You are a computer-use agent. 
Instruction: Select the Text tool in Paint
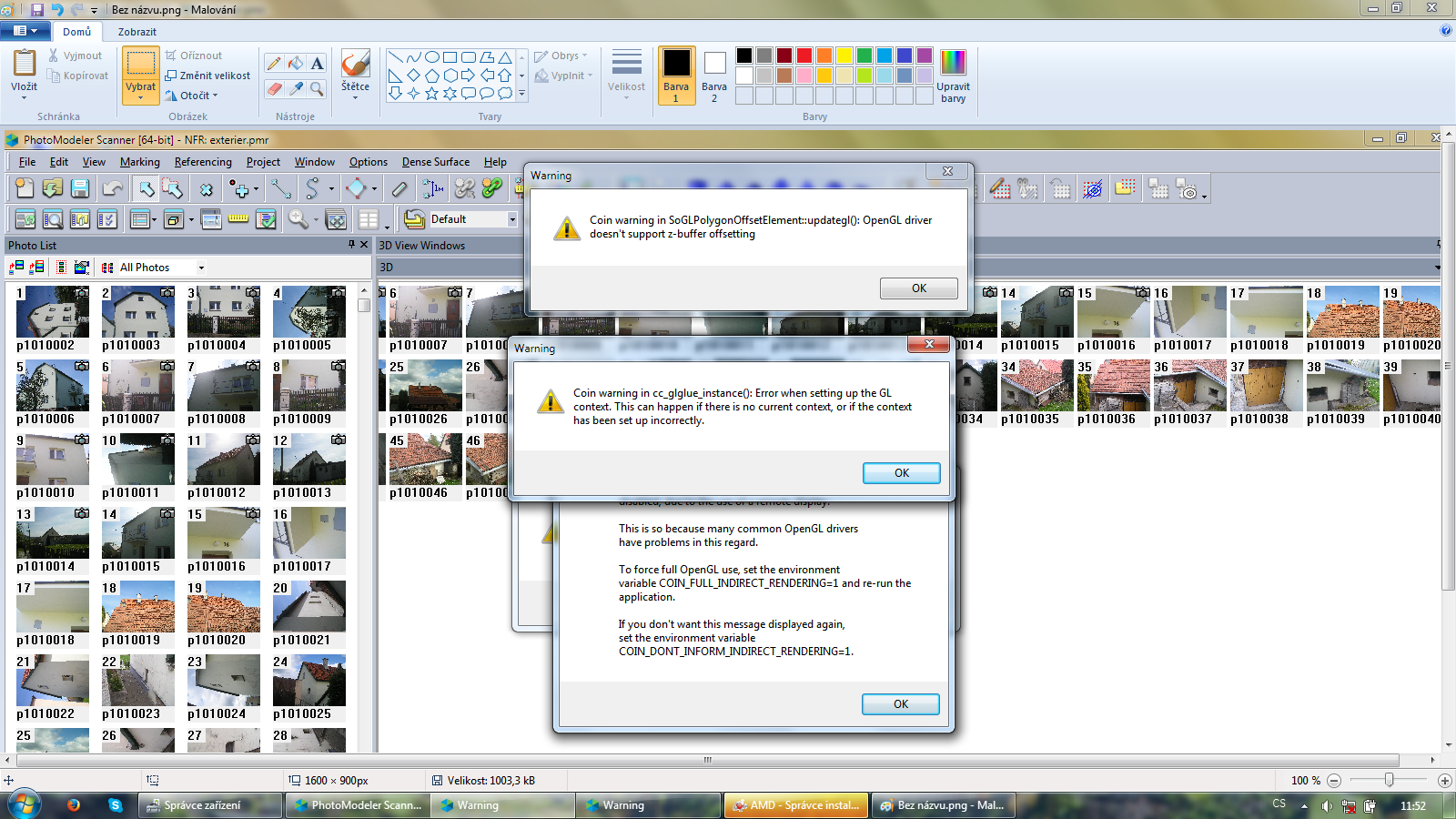point(317,63)
